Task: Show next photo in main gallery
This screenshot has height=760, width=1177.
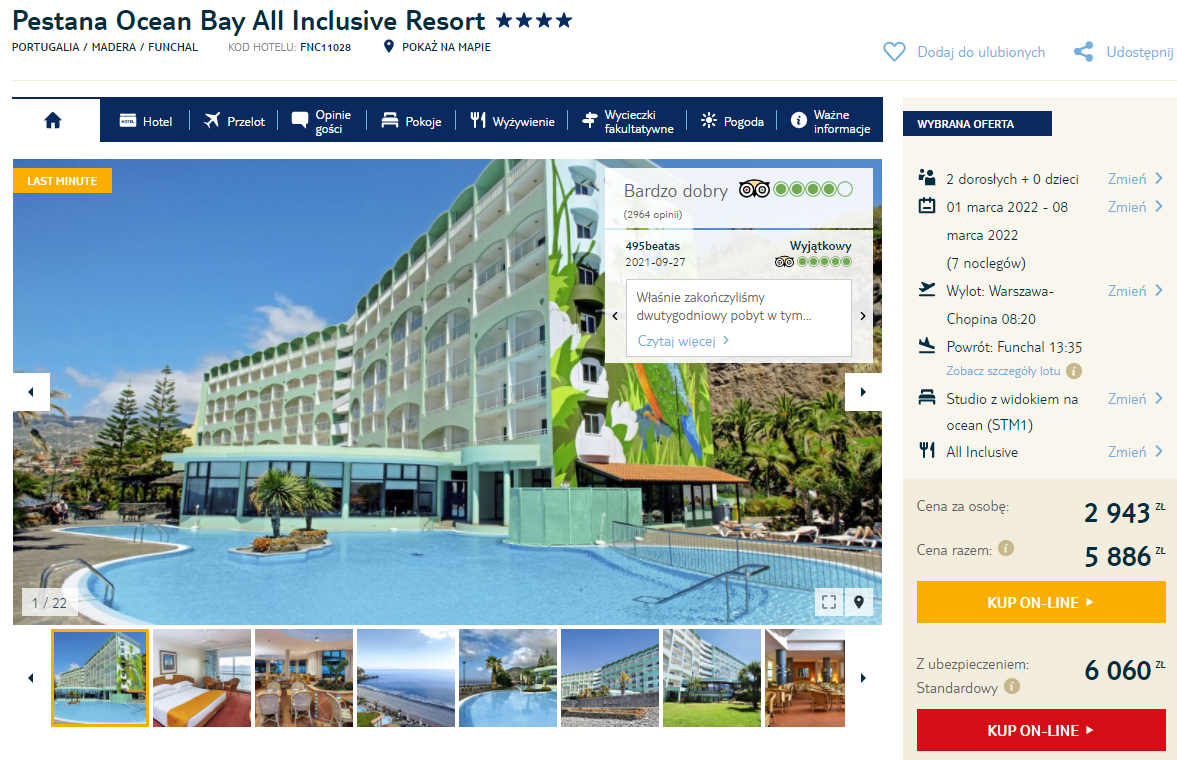Action: [863, 392]
